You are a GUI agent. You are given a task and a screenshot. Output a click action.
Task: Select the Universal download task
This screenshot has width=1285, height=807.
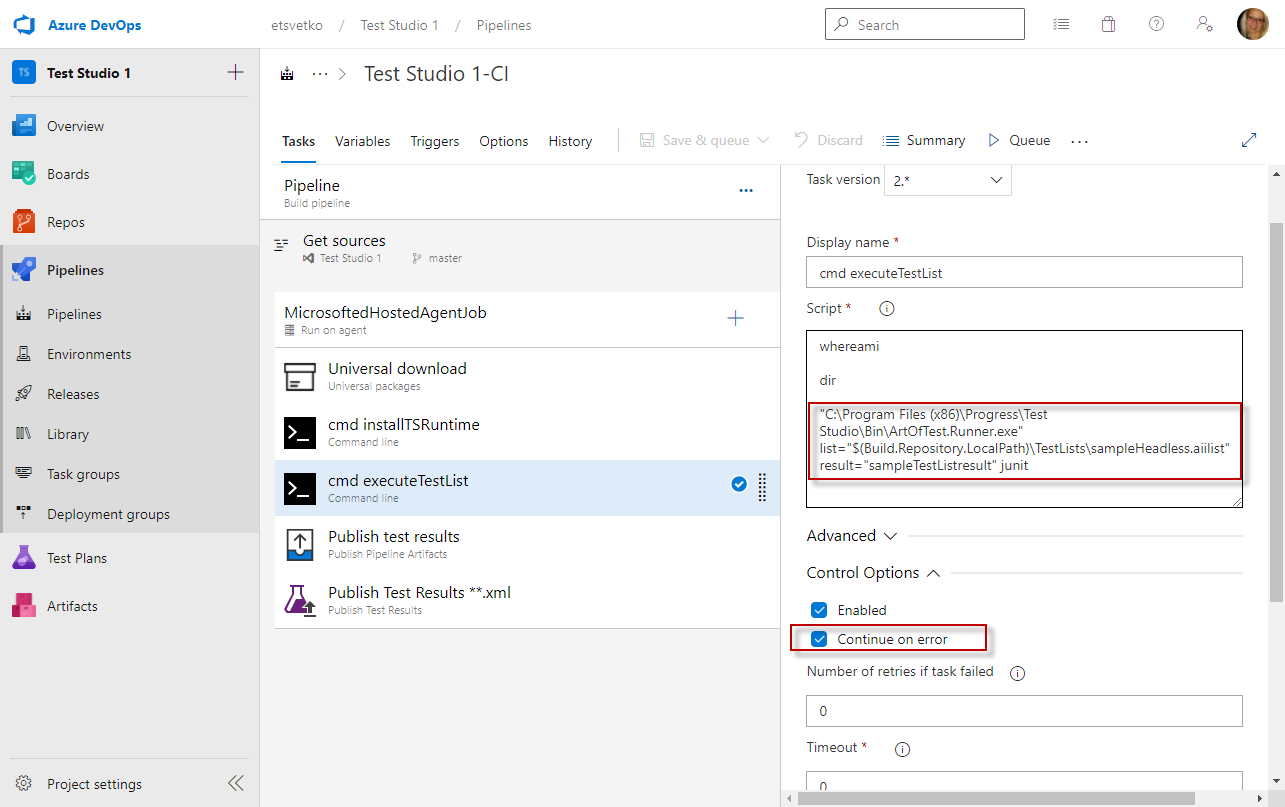tap(527, 376)
